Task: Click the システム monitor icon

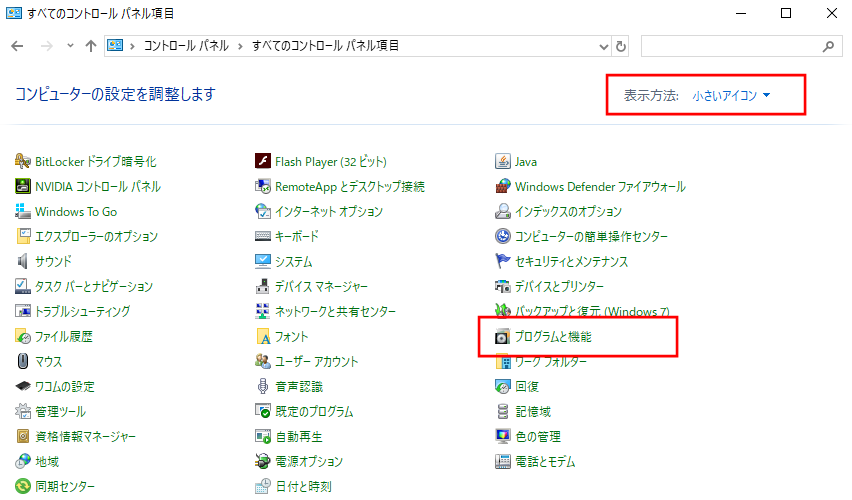Action: tap(262, 261)
